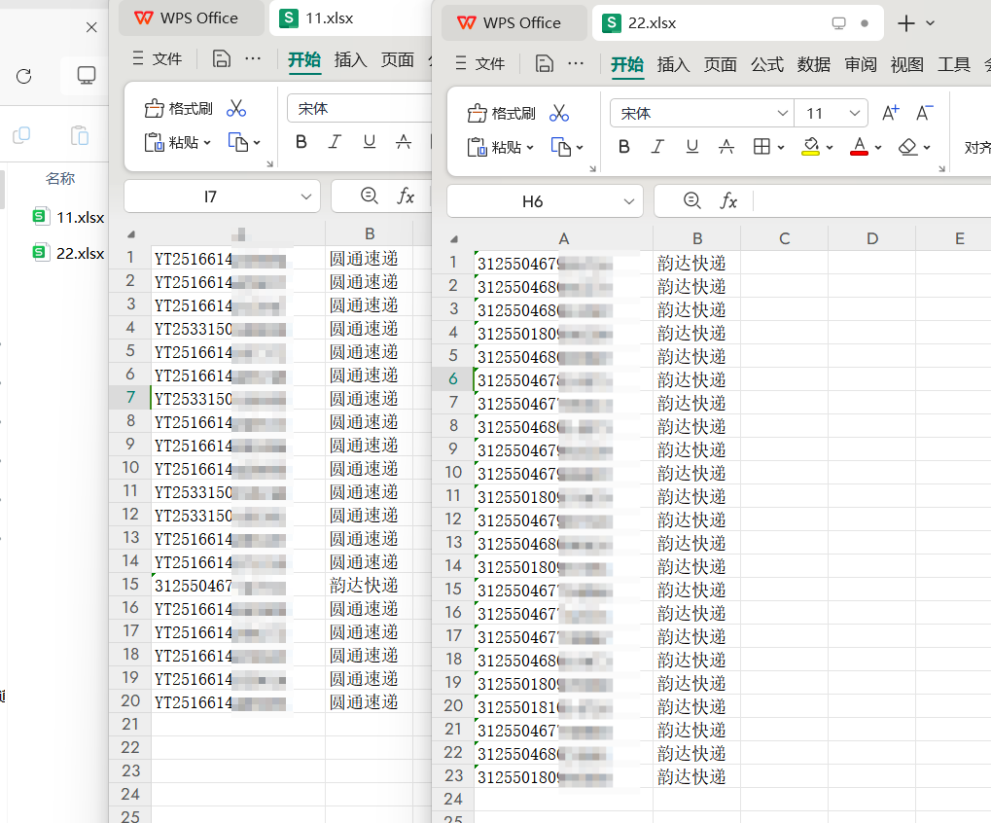Increase font size in 22.xlsx window
The height and width of the screenshot is (824, 992).
tap(891, 113)
